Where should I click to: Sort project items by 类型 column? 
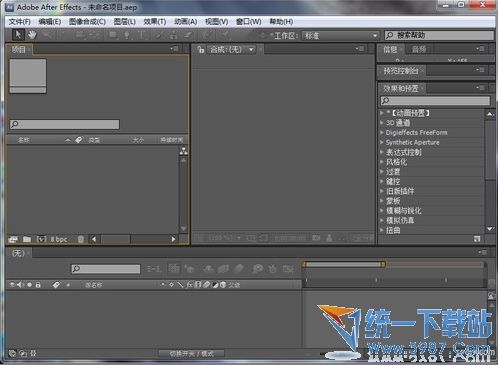tap(94, 140)
